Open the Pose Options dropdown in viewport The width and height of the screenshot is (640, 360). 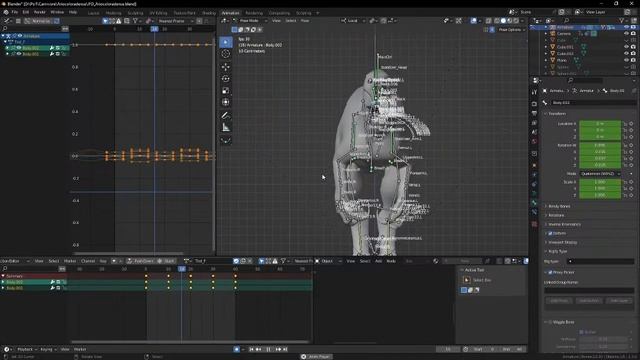click(x=511, y=30)
